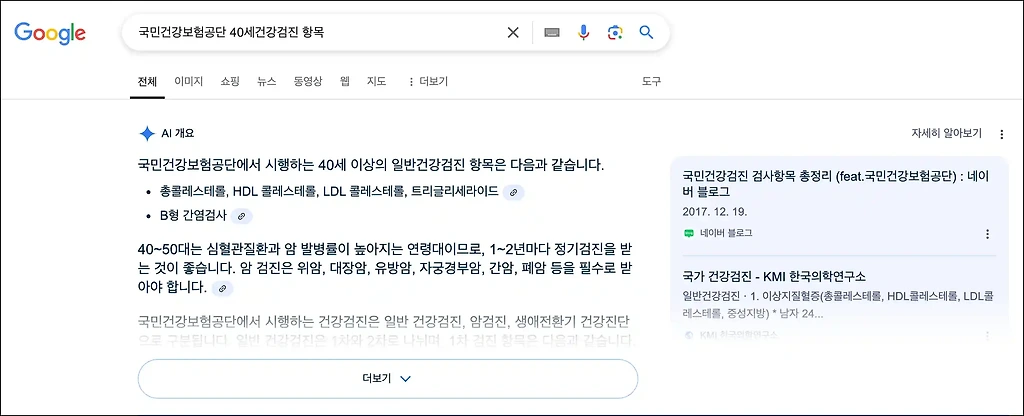1024x416 pixels.
Task: Click the 총콜레스테롤, HDL 콜레스테롤 bullet text
Action: point(329,192)
